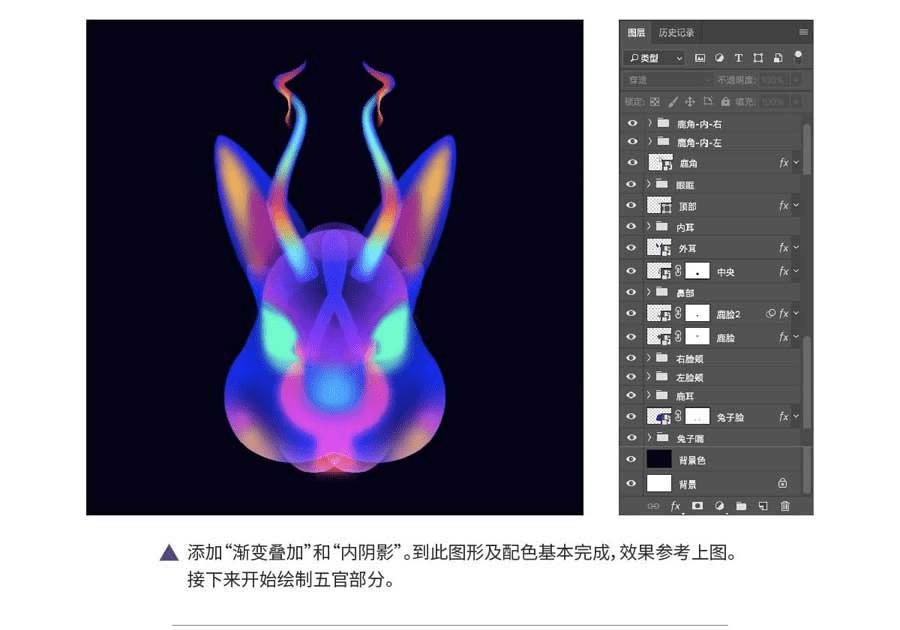Viewport: 900px width, 630px height.
Task: Select the 眼眶 group row
Action: click(x=712, y=185)
